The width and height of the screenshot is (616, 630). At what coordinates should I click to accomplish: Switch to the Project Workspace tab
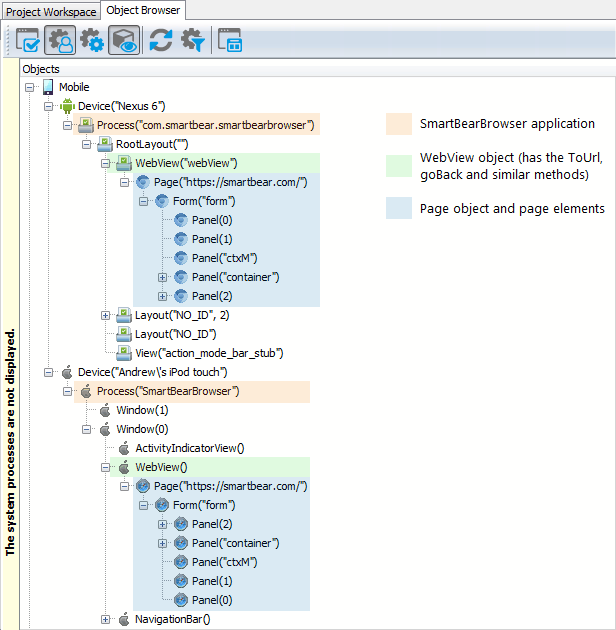[x=51, y=11]
